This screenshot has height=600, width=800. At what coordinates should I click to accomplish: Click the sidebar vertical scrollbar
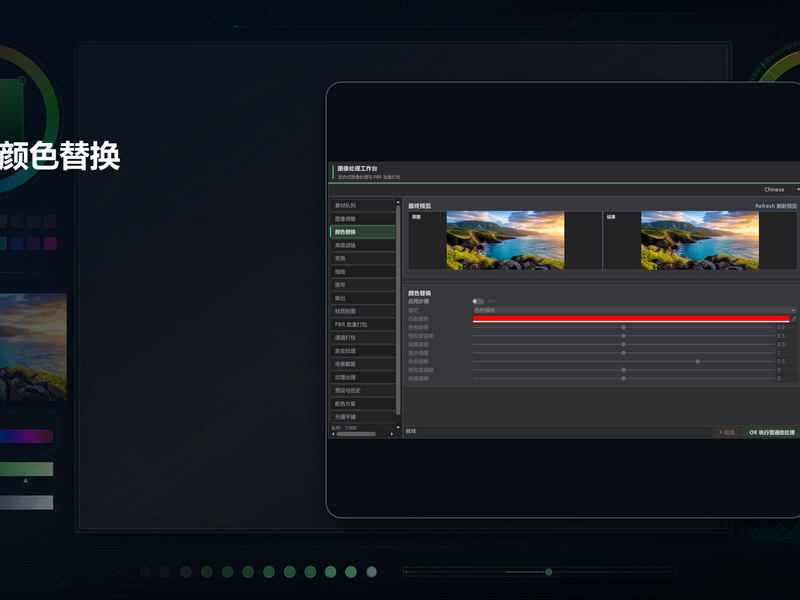(x=398, y=310)
